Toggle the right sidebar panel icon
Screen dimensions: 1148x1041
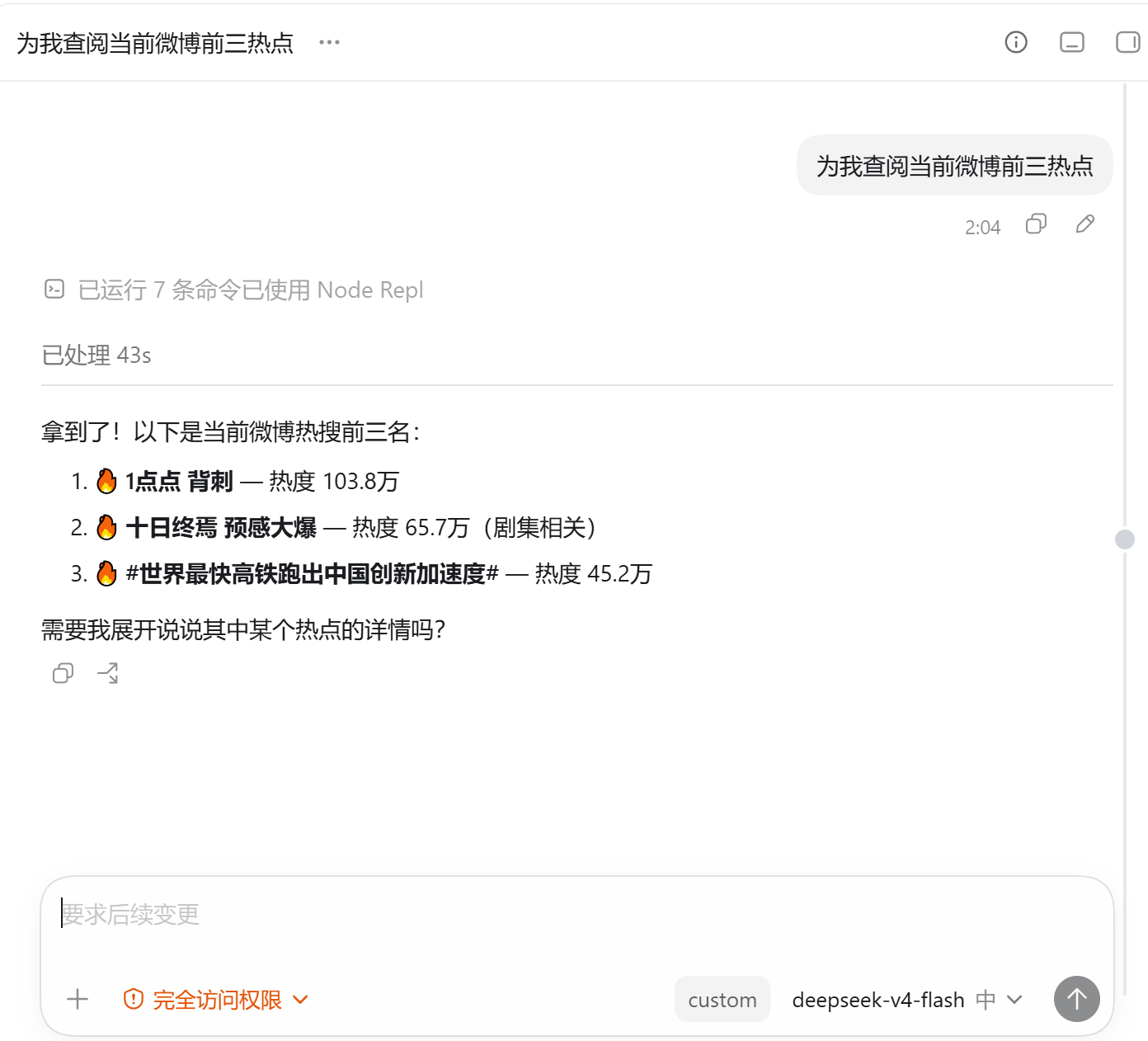1127,42
